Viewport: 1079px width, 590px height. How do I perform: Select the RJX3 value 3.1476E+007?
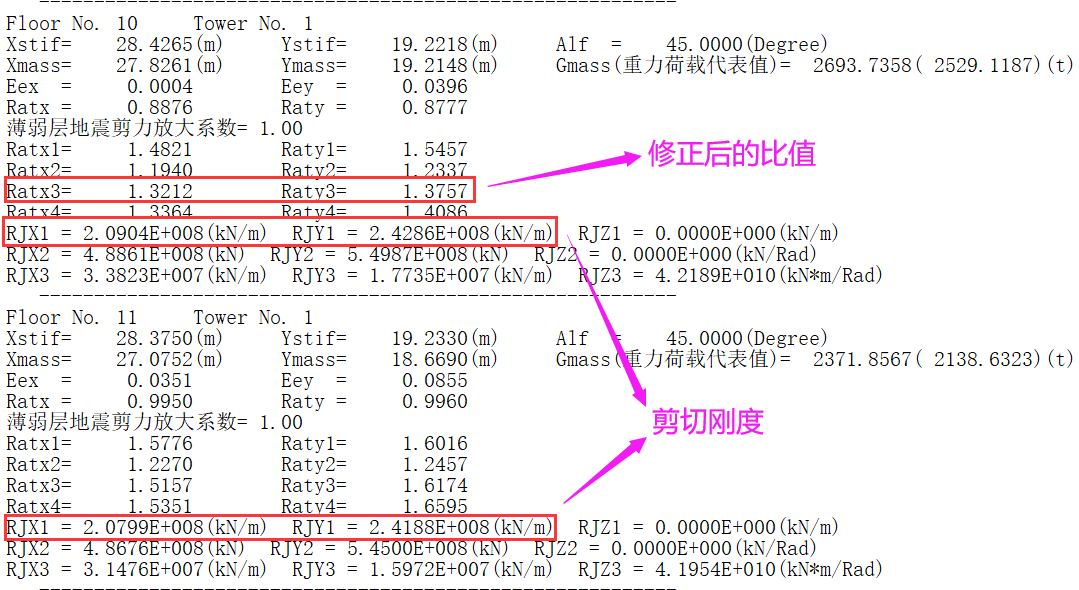pyautogui.click(x=143, y=569)
